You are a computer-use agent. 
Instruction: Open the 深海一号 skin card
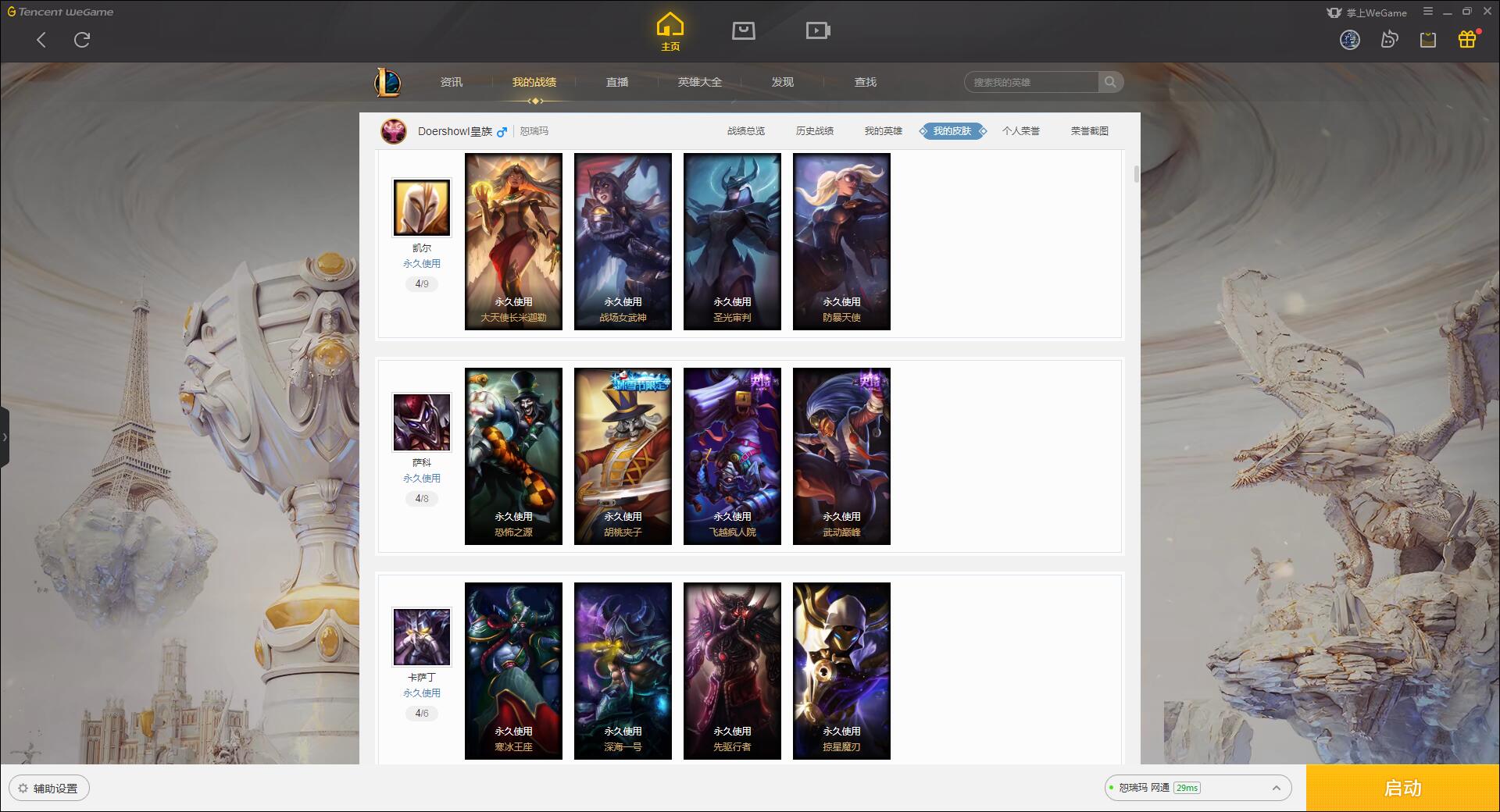[623, 671]
